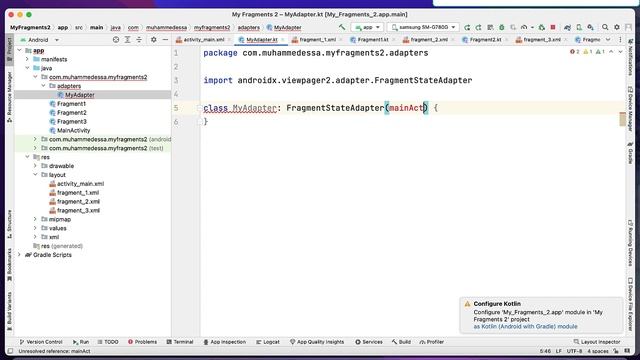This screenshot has width=640, height=360.
Task: Open the Run tool window
Action: point(81,342)
